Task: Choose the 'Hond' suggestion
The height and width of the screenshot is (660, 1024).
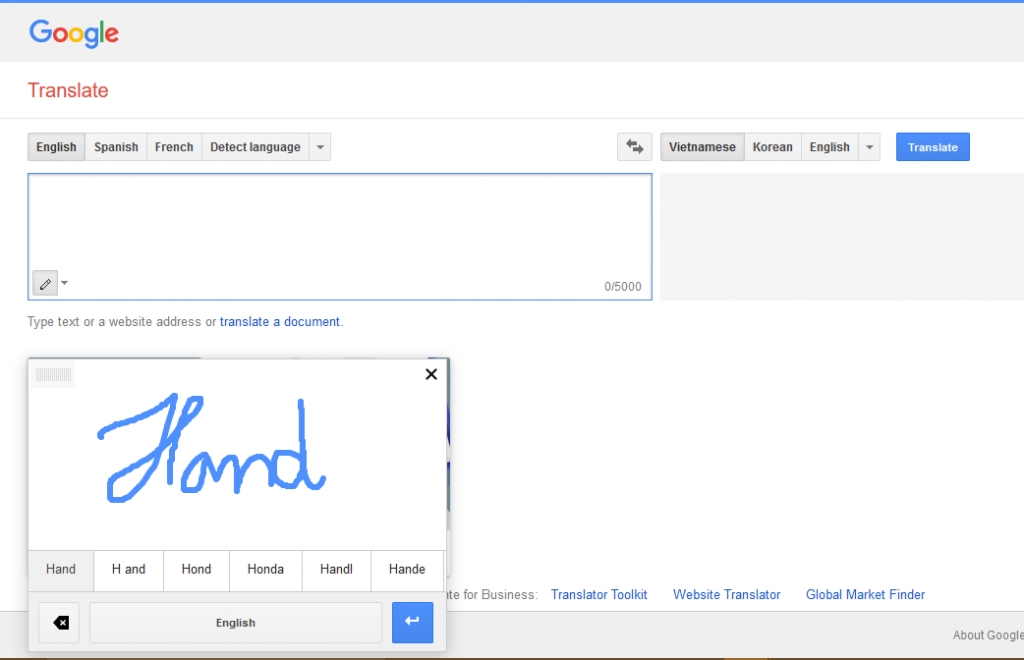Action: pyautogui.click(x=196, y=569)
